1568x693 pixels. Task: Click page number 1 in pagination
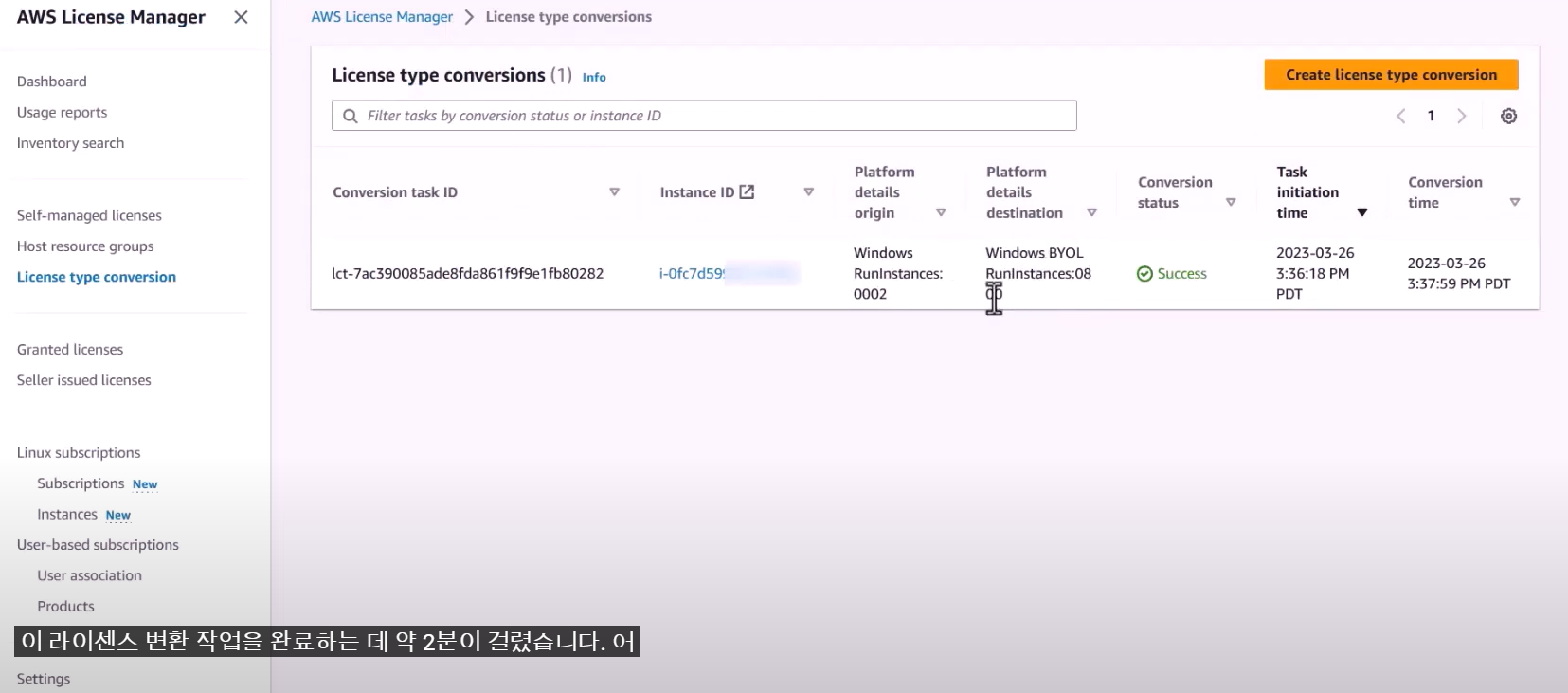point(1431,116)
